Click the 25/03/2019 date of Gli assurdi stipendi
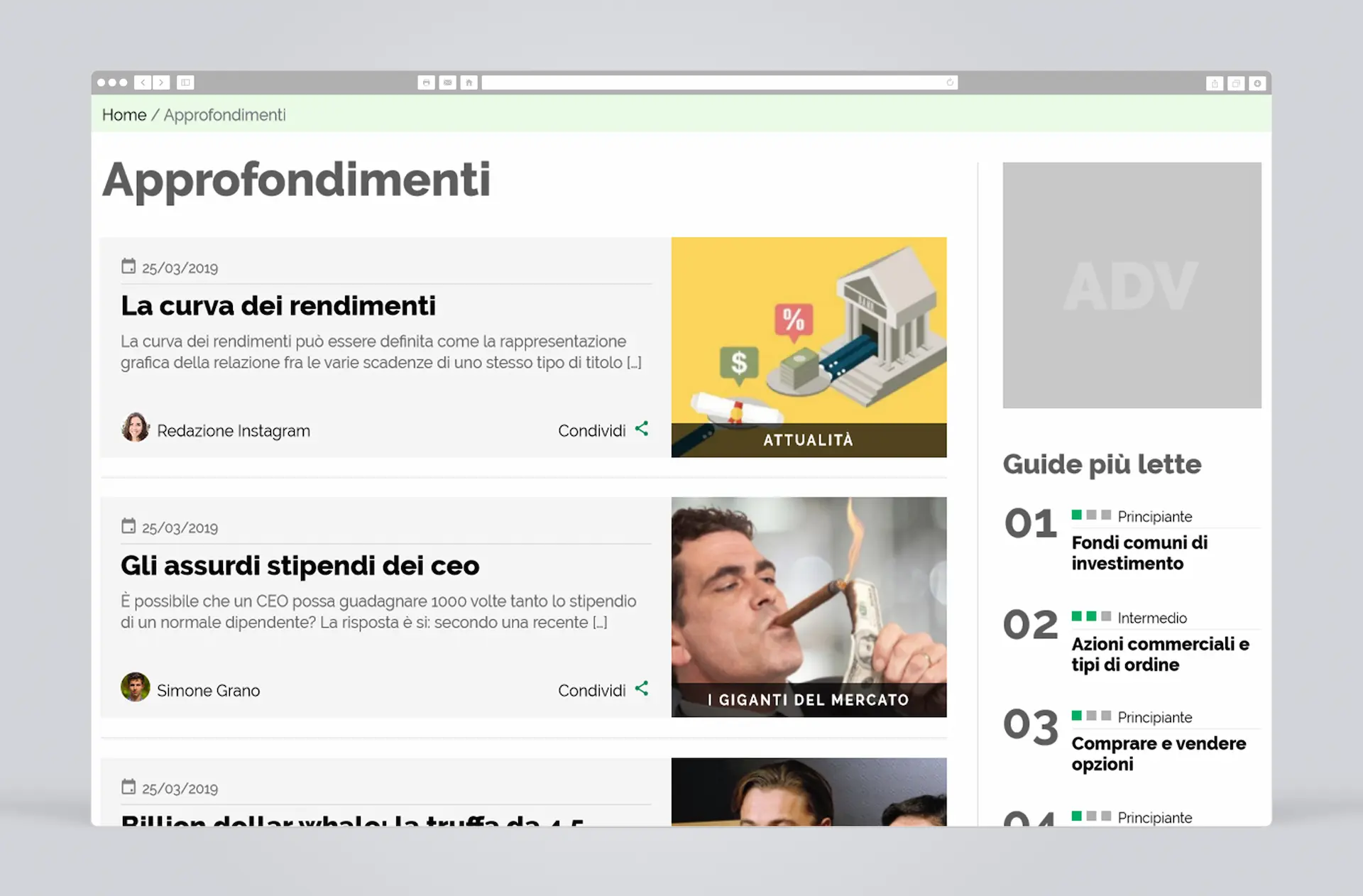The image size is (1363, 896). [180, 528]
